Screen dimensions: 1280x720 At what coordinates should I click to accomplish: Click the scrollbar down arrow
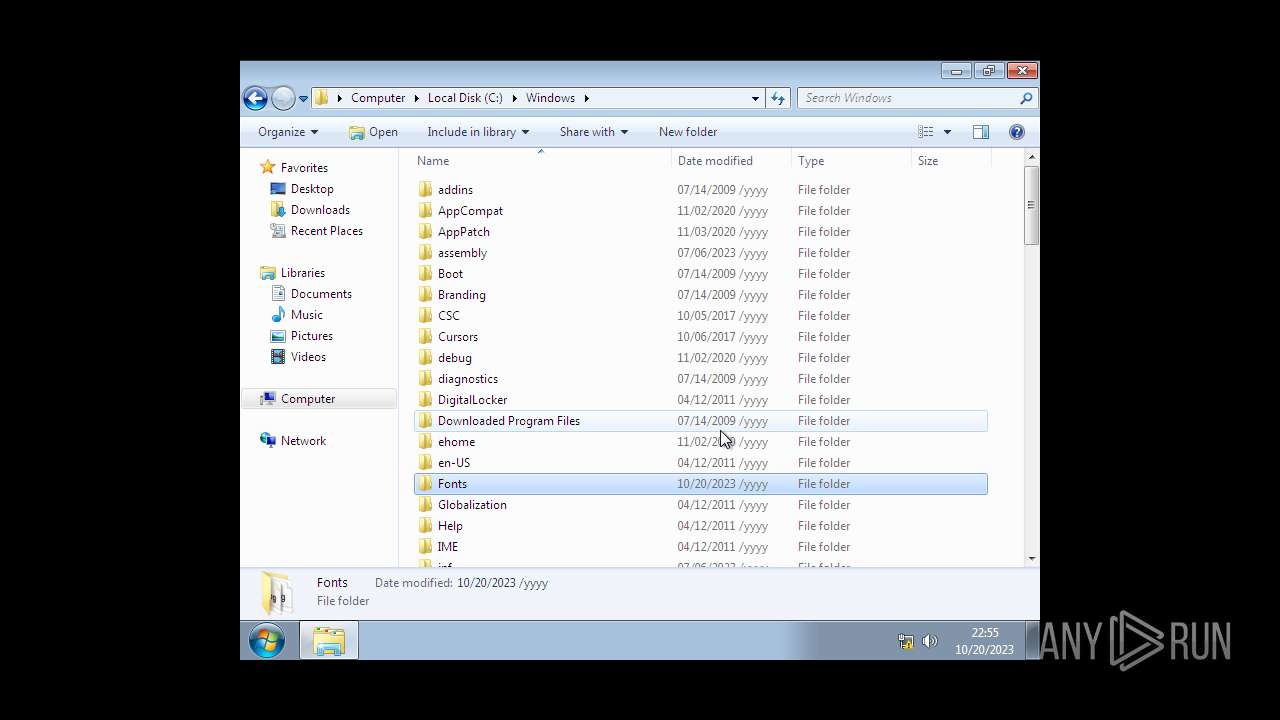coord(1031,559)
